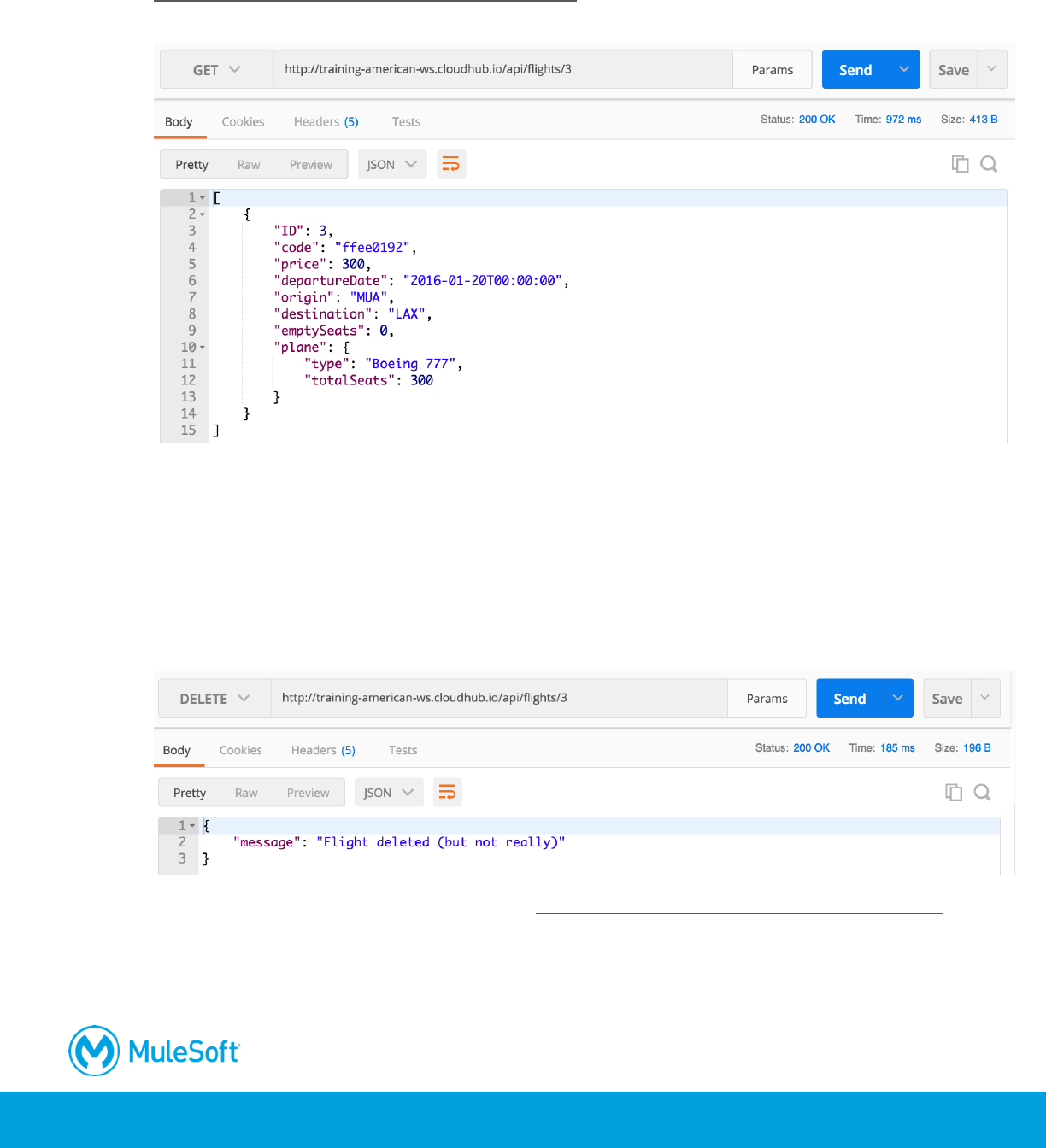The image size is (1046, 1148).
Task: Open JSON format dropdown in GET response
Action: tap(392, 165)
